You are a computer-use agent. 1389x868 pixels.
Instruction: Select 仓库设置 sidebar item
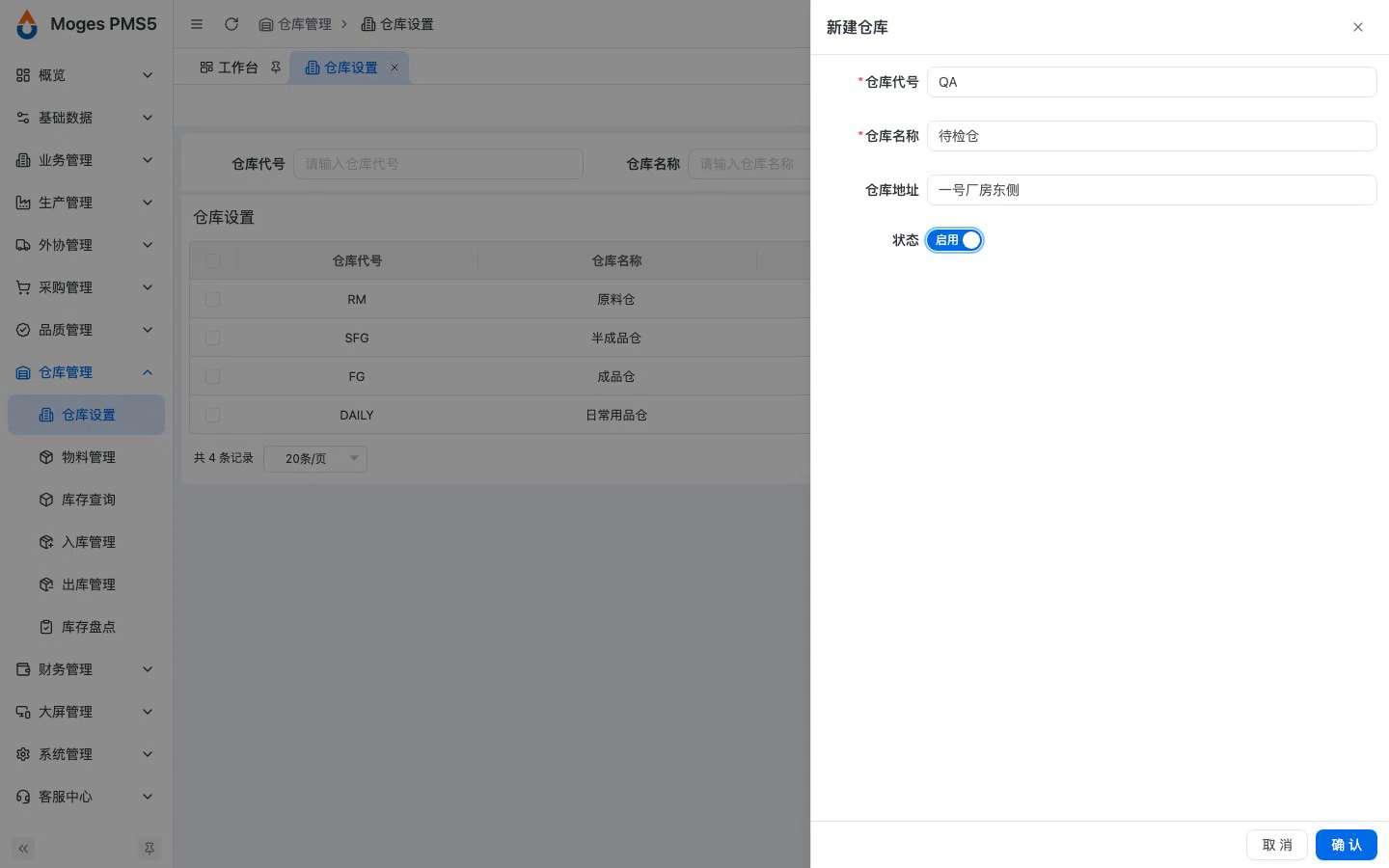pyautogui.click(x=86, y=415)
